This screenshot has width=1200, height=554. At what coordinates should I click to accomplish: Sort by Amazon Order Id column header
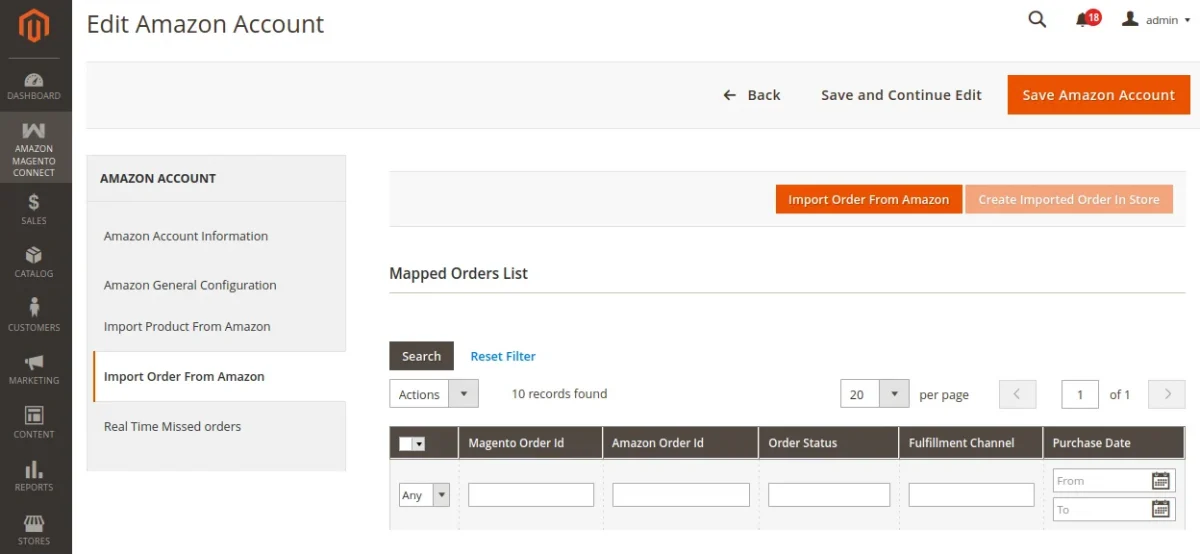pyautogui.click(x=680, y=443)
